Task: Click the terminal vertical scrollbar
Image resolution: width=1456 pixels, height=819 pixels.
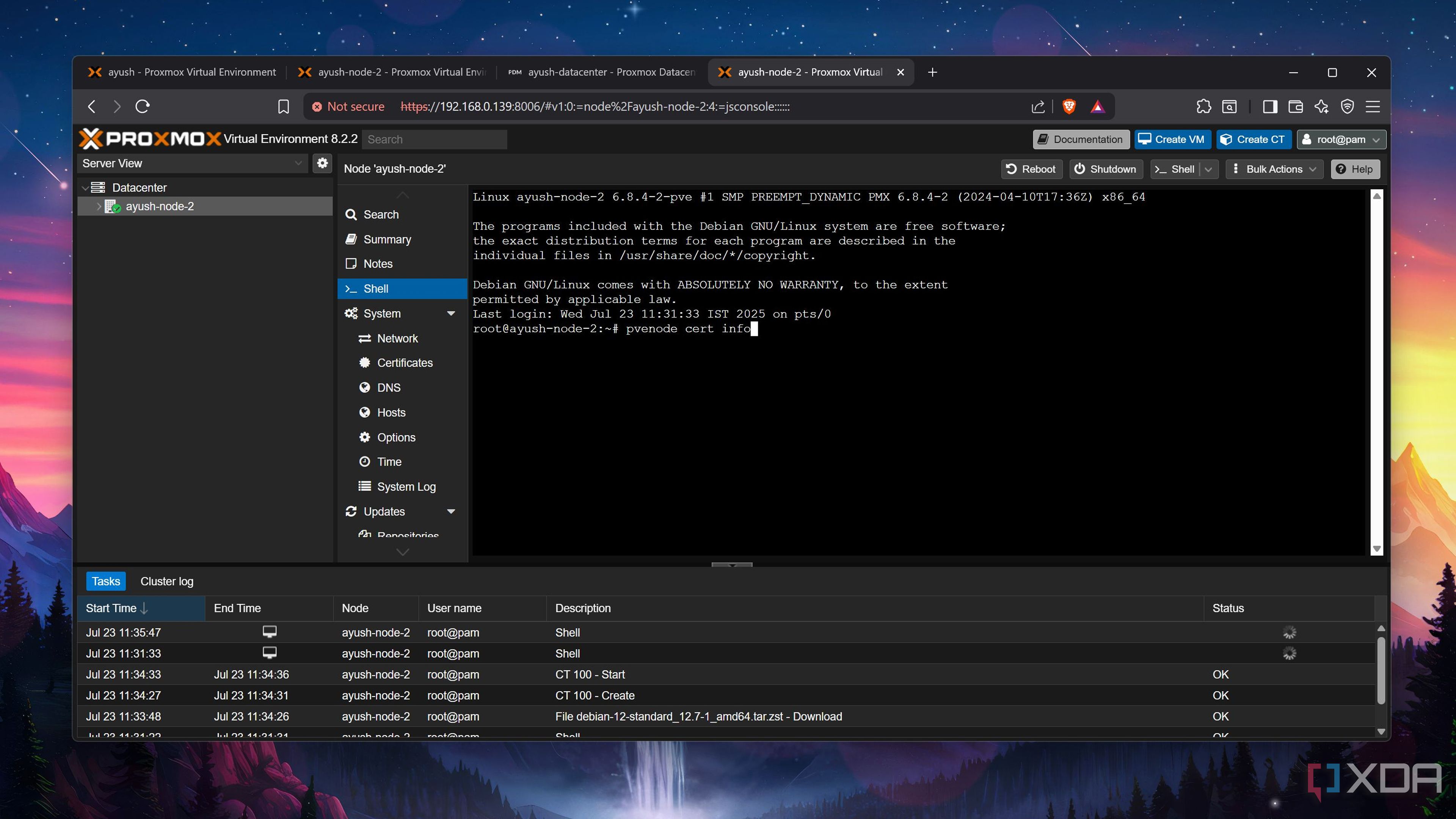Action: tap(1377, 372)
